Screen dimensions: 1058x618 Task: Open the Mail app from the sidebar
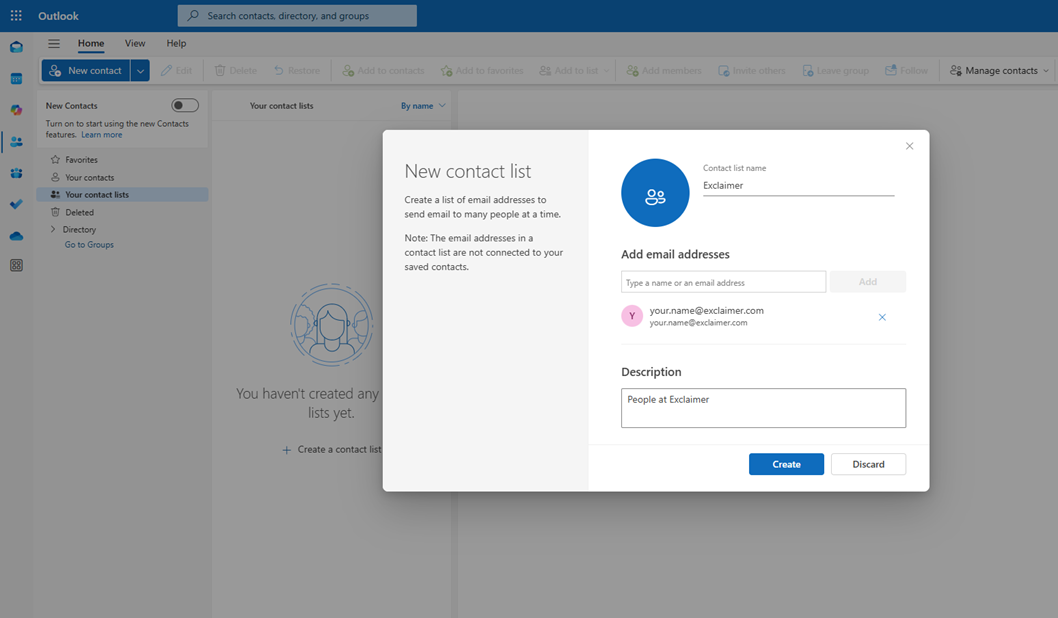coord(15,46)
